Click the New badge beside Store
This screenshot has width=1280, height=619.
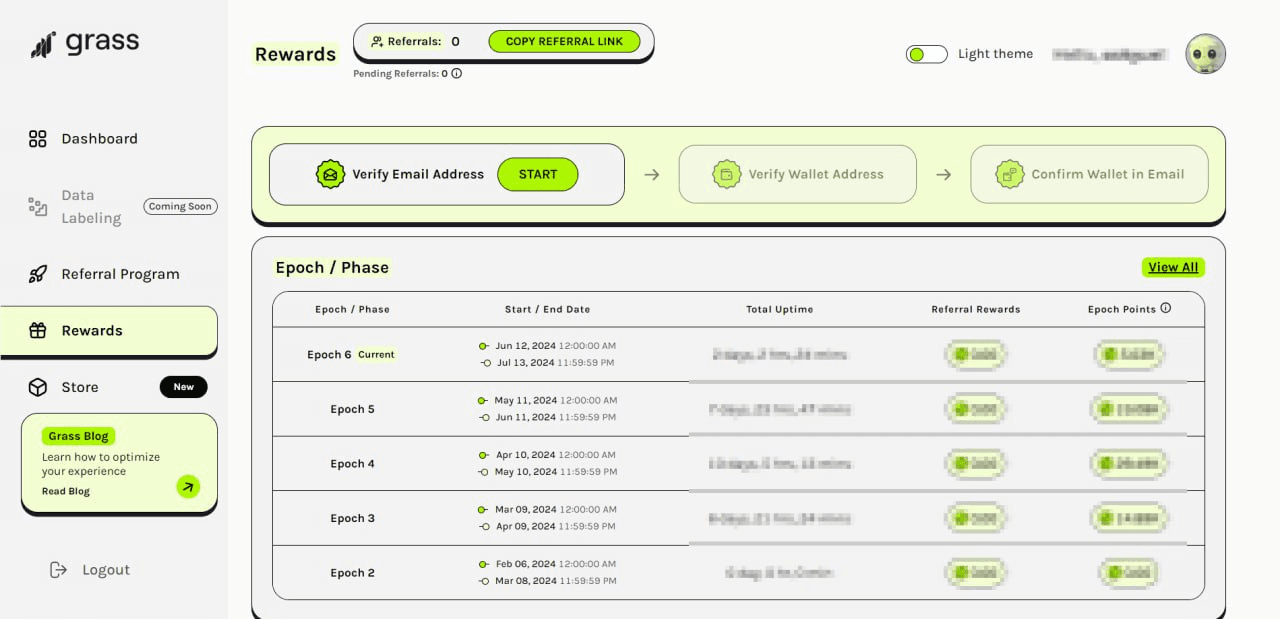[184, 387]
